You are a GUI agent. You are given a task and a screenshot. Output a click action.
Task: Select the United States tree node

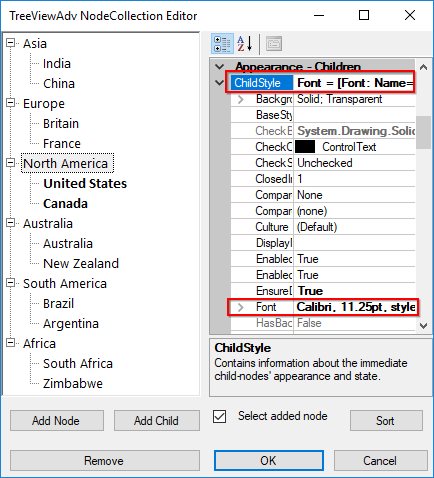[85, 184]
